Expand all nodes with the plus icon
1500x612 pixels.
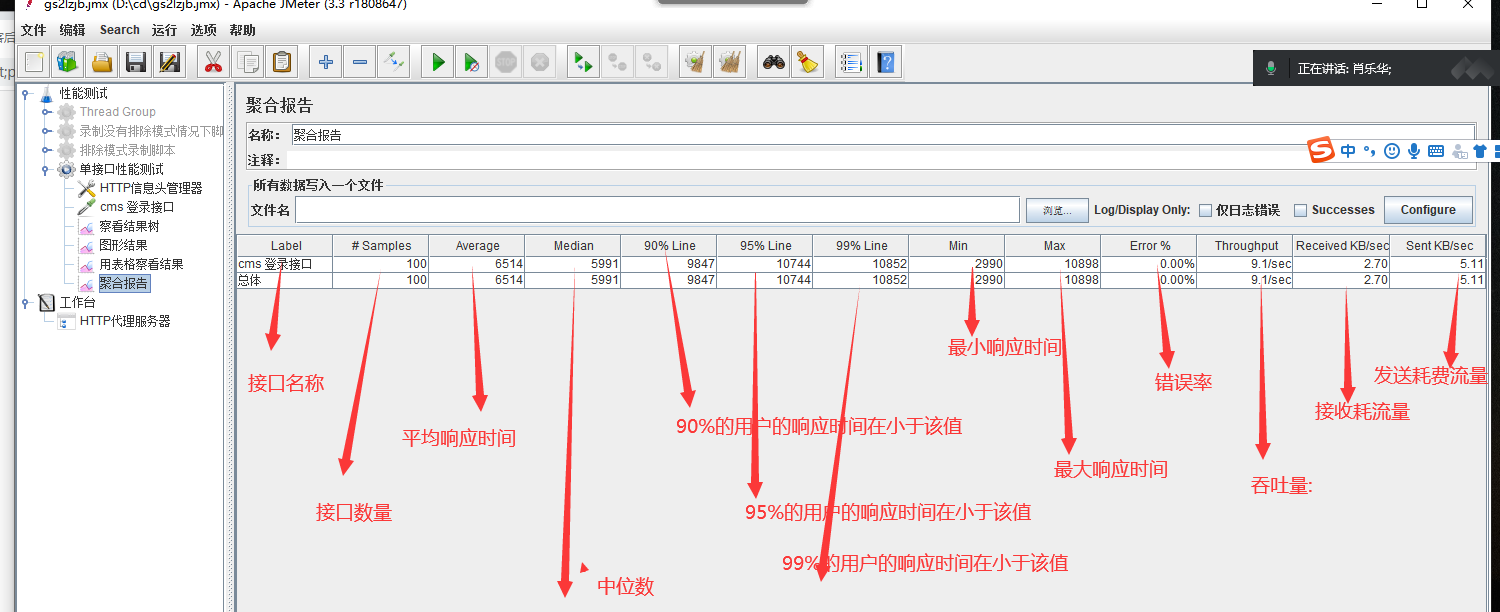pos(325,62)
